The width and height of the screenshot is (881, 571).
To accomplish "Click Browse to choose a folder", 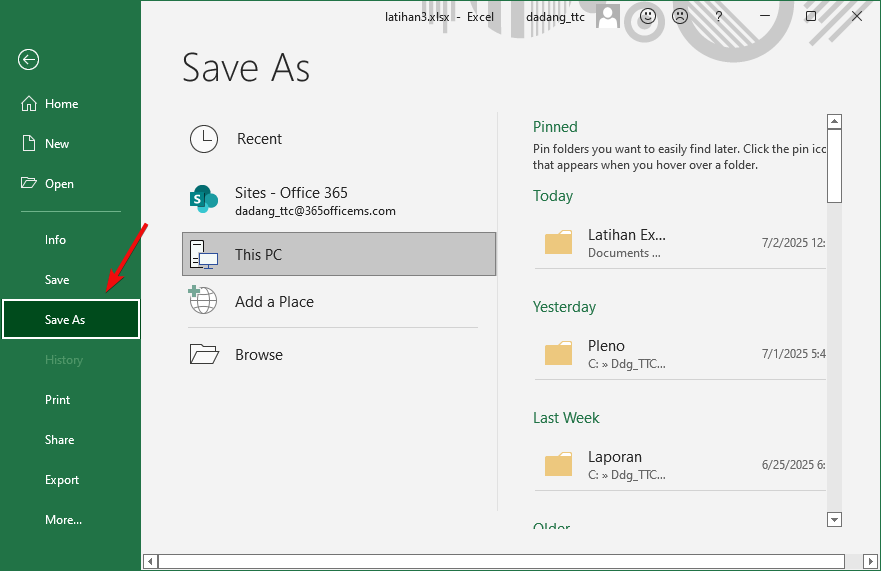I will [x=339, y=355].
